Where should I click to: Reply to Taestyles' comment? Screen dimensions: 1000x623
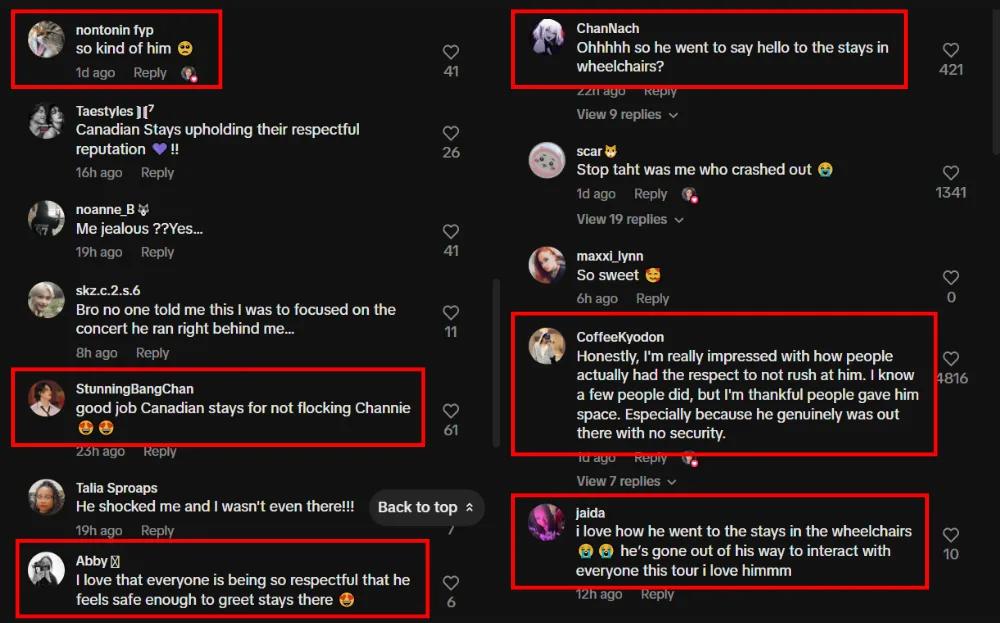tap(157, 173)
